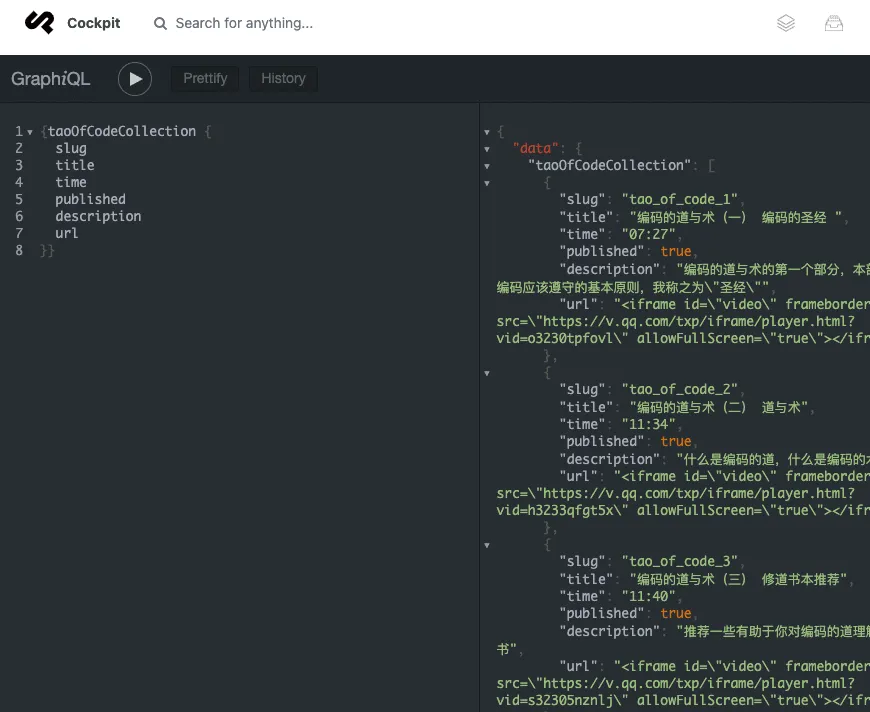Select the "tao_of_code_3" slug value
Screen dimensions: 870x712
click(680, 561)
